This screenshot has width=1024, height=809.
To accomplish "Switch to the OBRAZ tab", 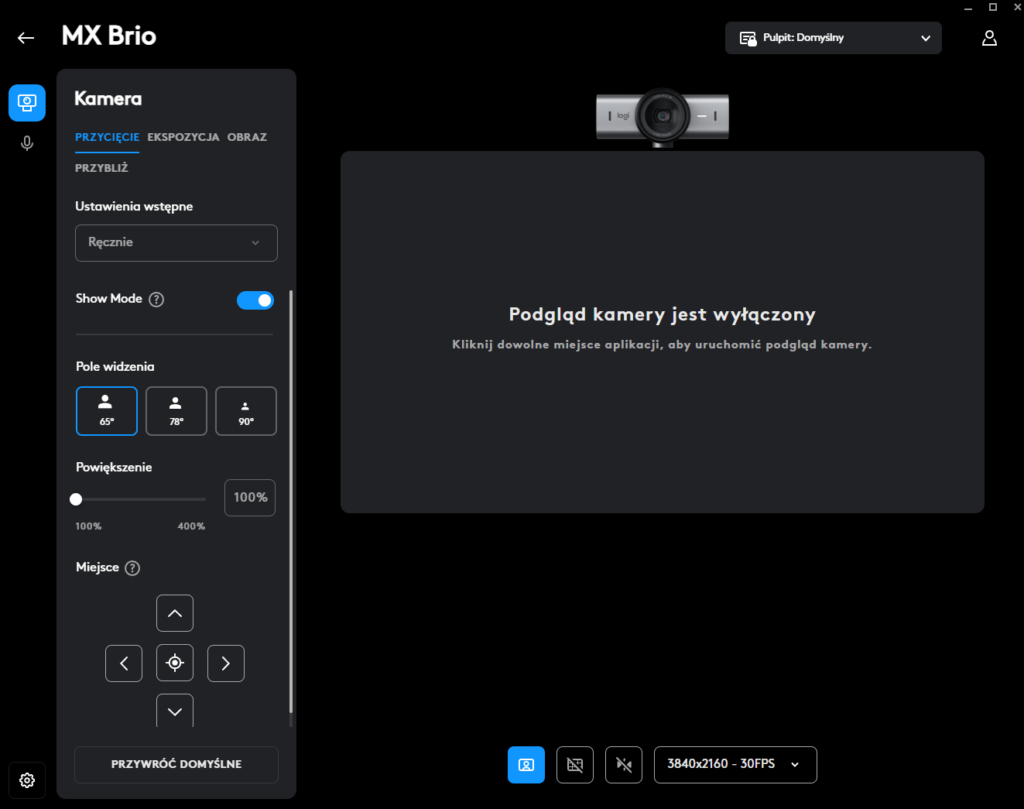I will click(x=247, y=137).
